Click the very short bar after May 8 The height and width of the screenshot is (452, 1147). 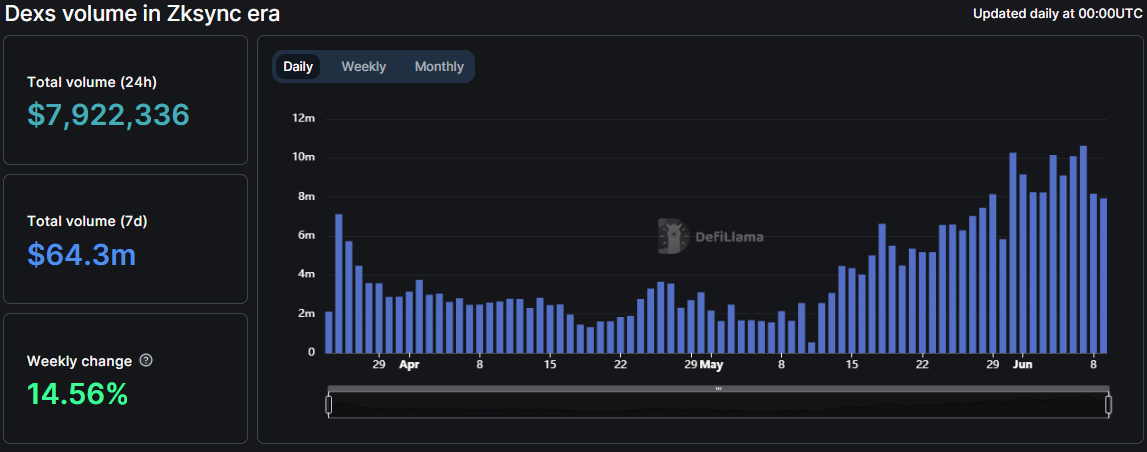click(x=811, y=347)
